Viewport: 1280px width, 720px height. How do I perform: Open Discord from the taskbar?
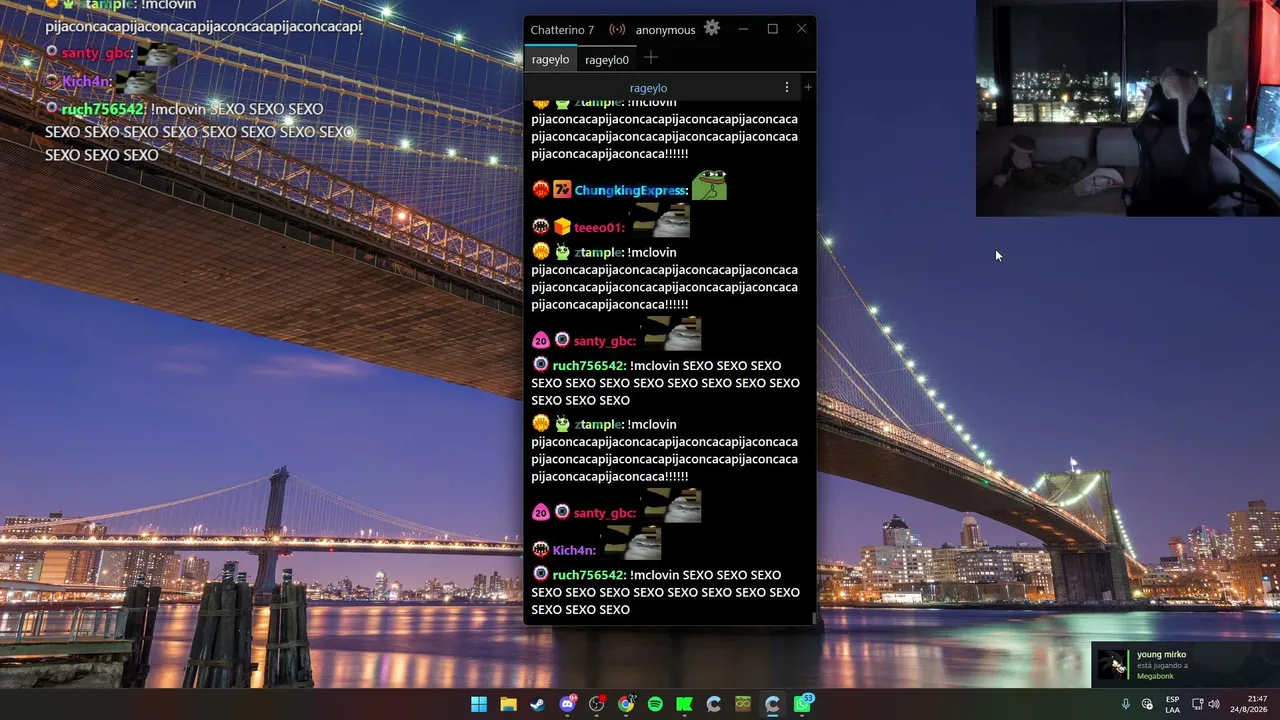568,704
